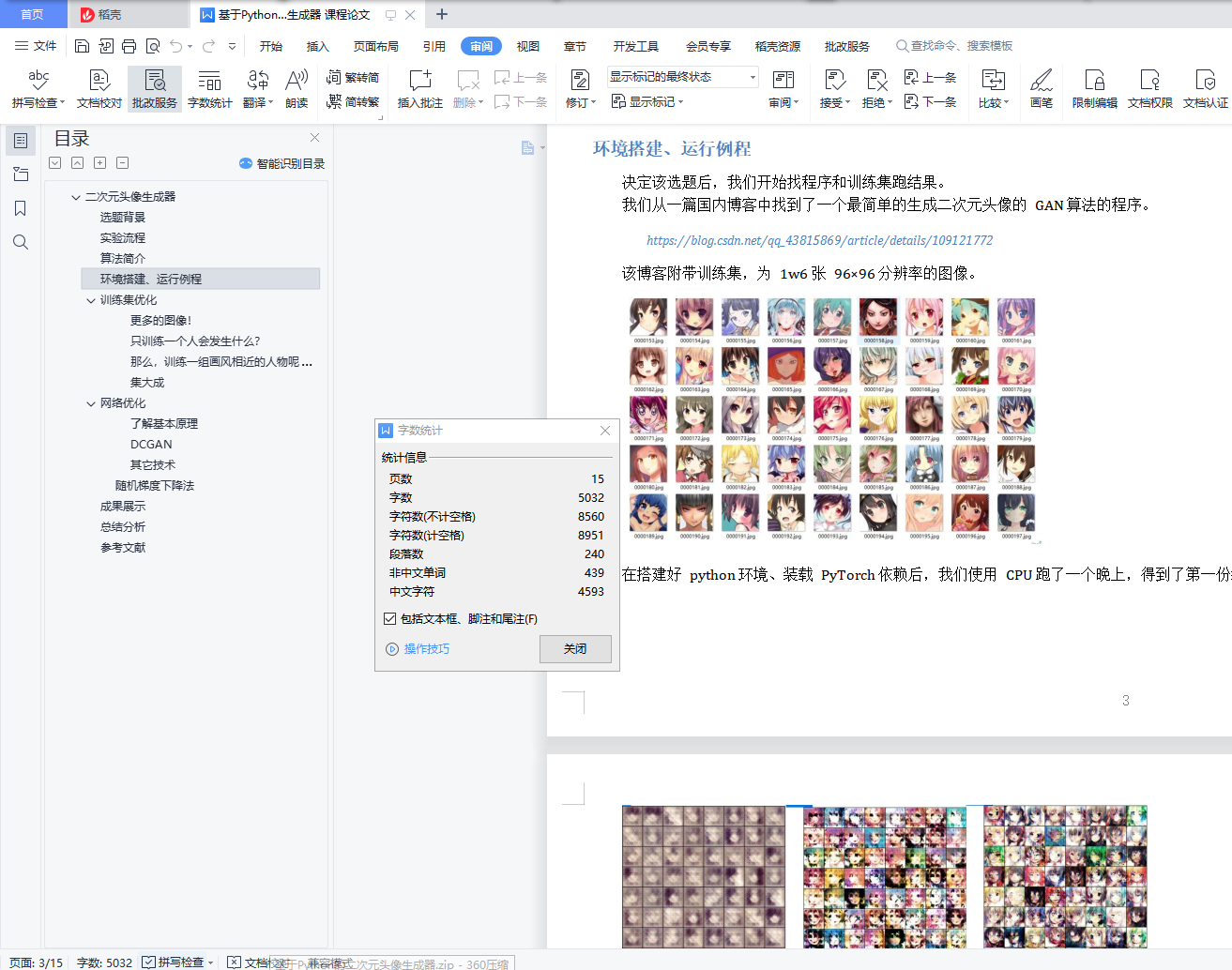The height and width of the screenshot is (970, 1232).
Task: Select the anime avatar training-set image grid
Action: click(832, 420)
